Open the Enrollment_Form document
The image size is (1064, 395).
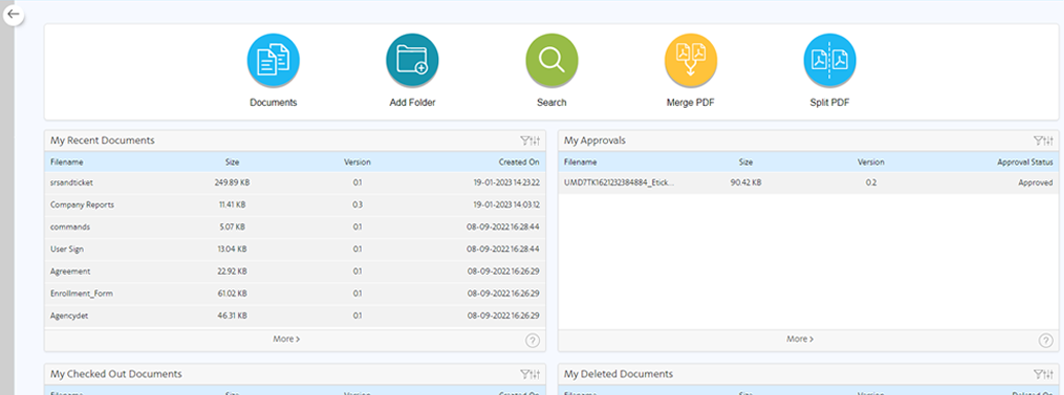click(81, 293)
